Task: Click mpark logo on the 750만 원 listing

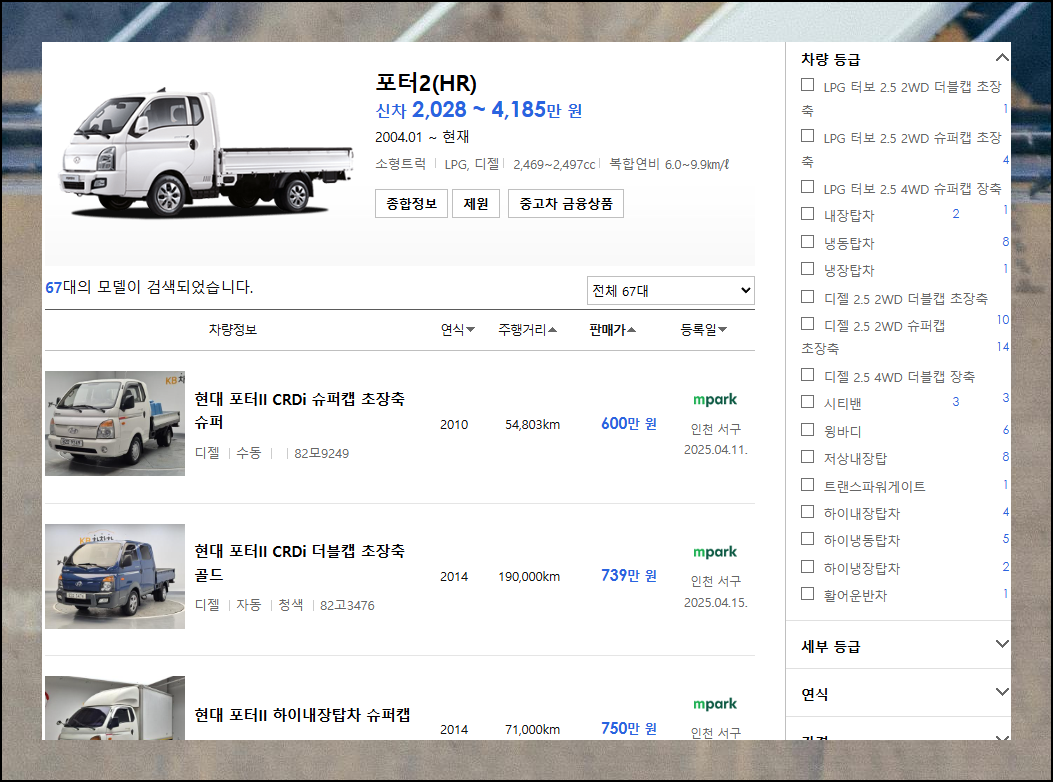Action: (x=715, y=704)
